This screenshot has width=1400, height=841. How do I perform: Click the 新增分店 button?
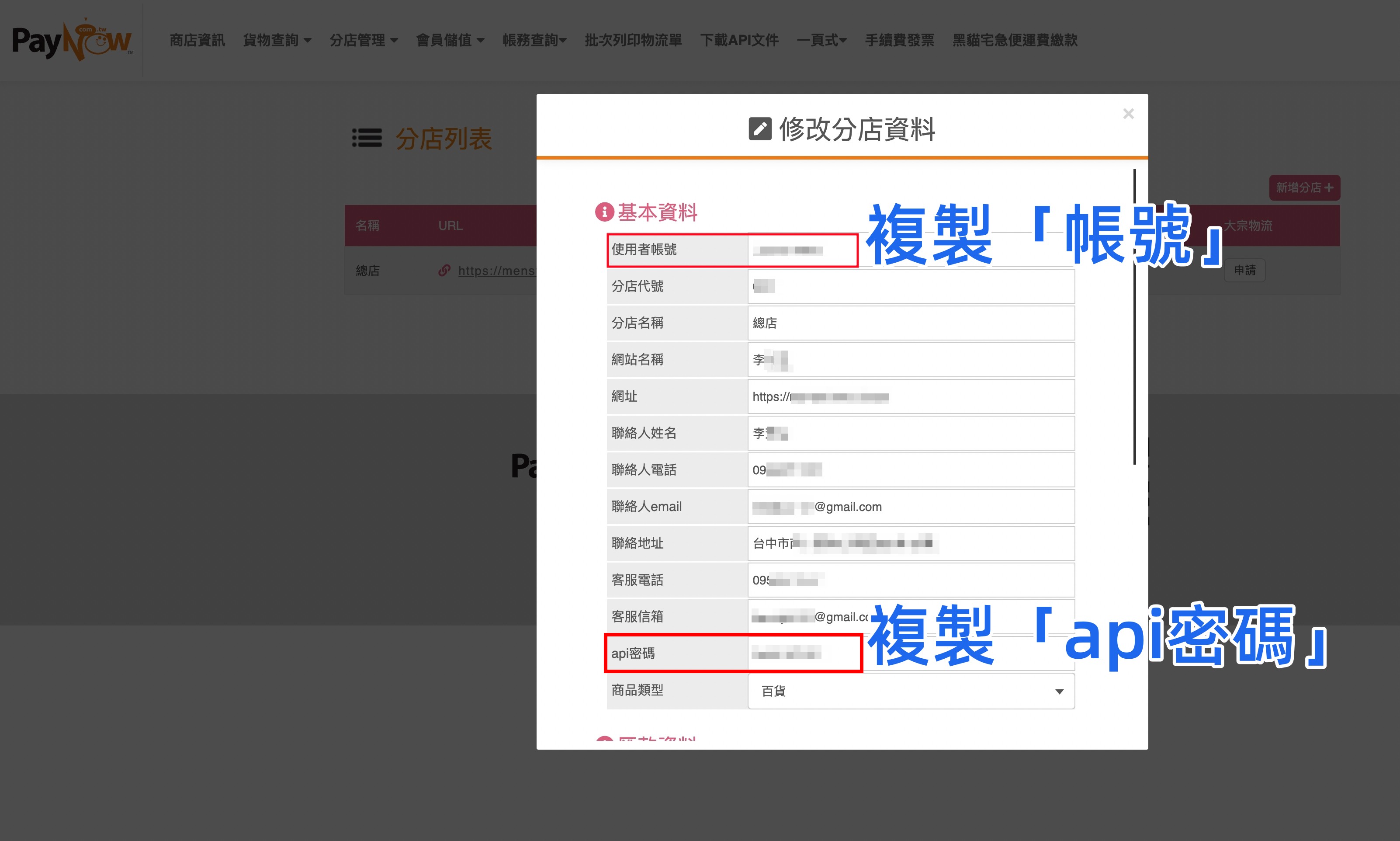point(1304,188)
